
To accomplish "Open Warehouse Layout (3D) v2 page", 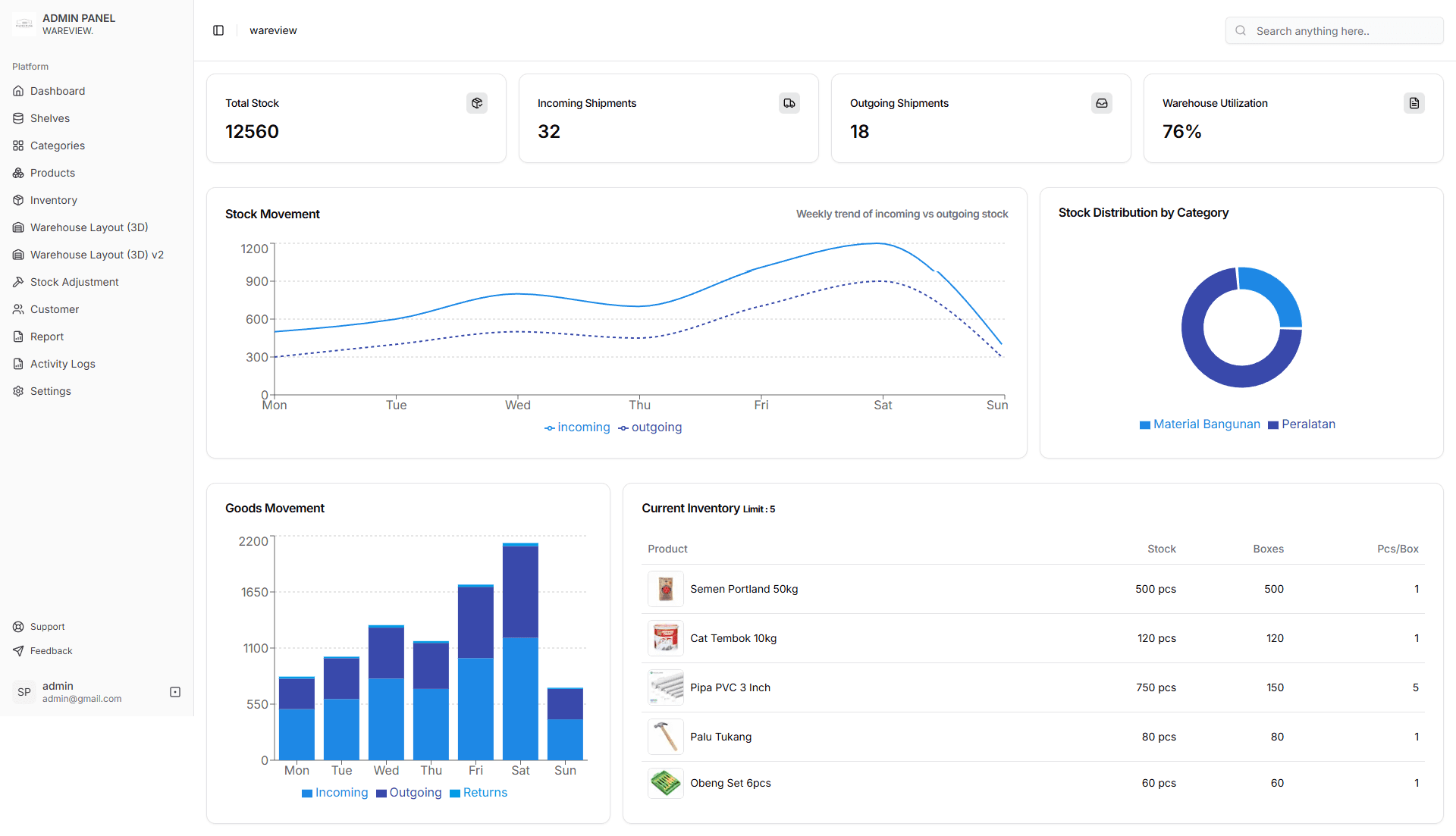I will tap(96, 255).
